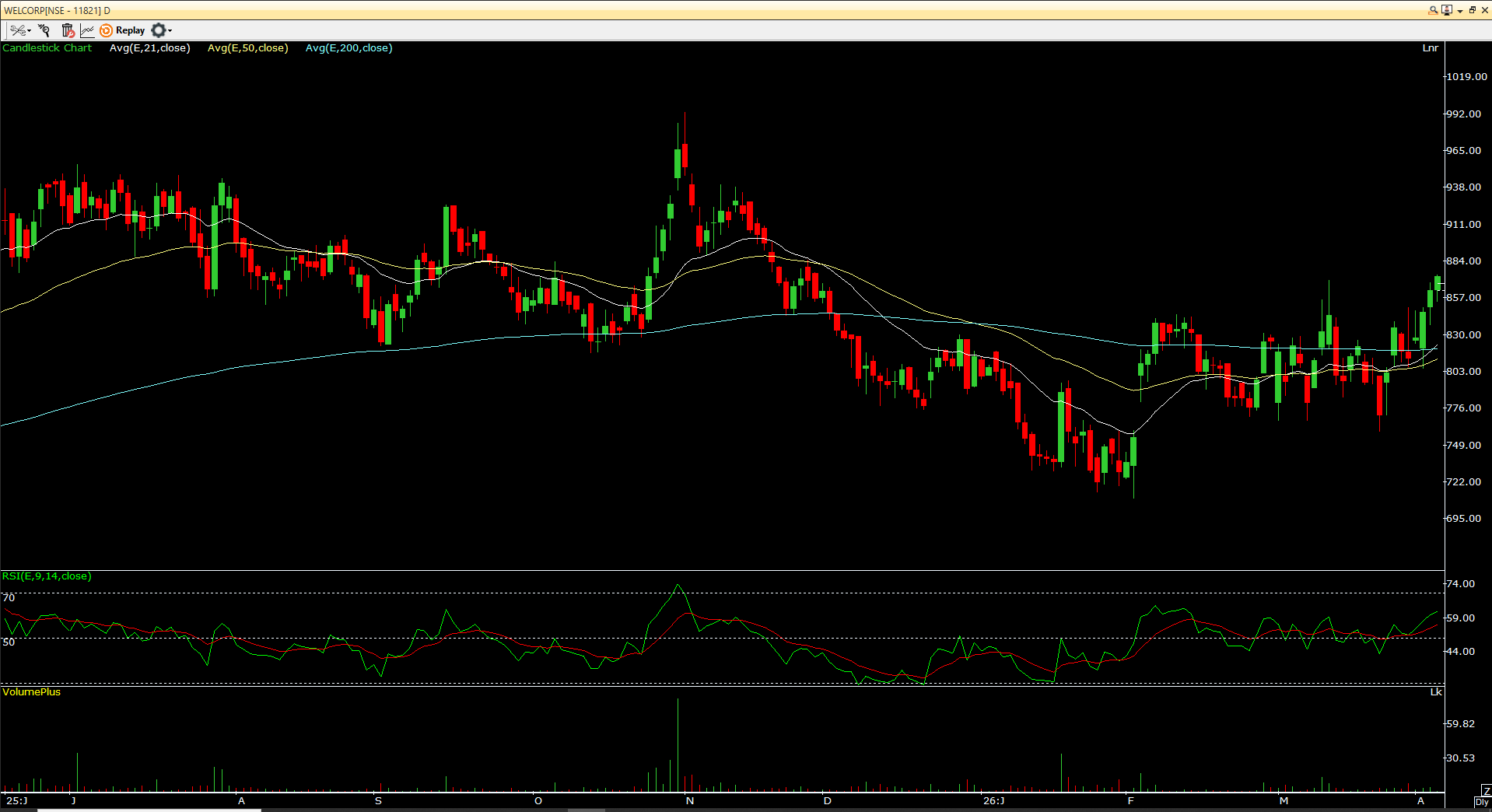Toggle the Lk volume lock label
This screenshot has height=812, width=1492.
click(x=1435, y=692)
